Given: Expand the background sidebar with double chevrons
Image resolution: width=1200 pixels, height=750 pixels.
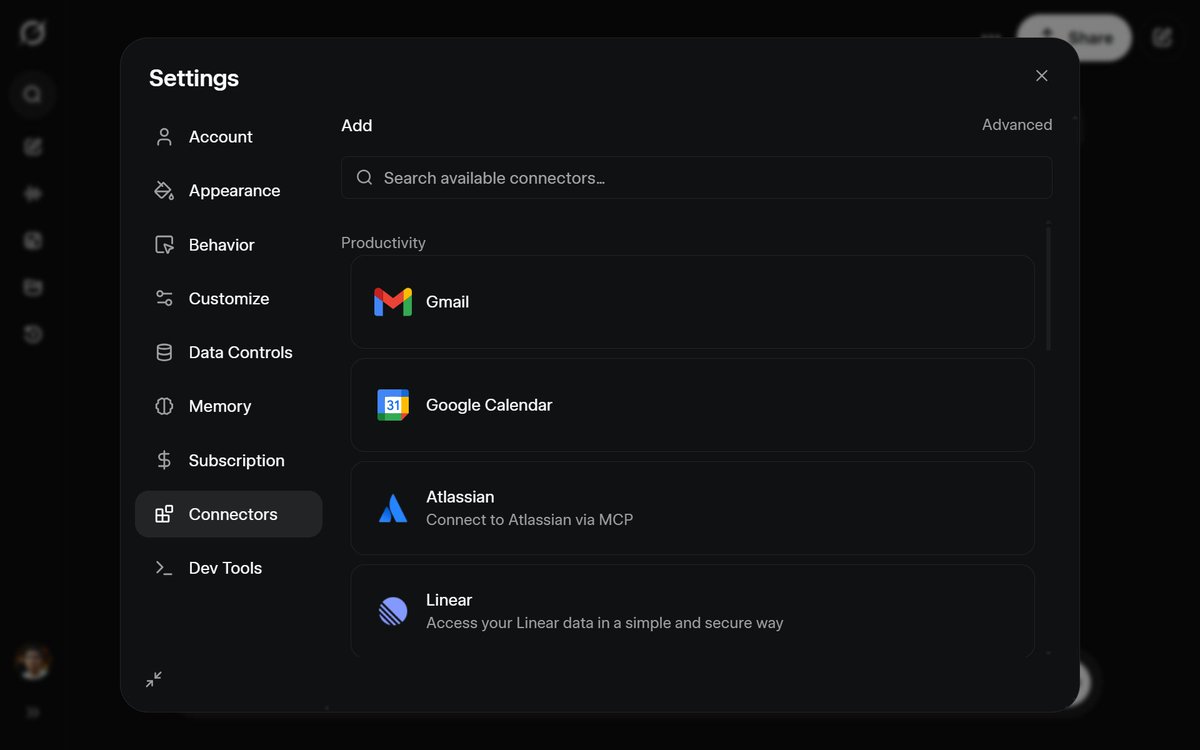Looking at the screenshot, I should pos(33,713).
